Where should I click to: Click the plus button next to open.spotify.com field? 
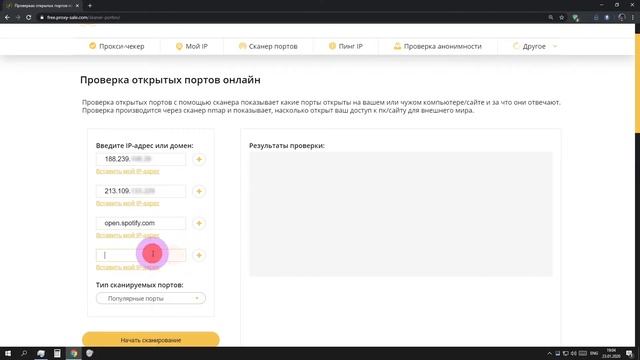(199, 223)
